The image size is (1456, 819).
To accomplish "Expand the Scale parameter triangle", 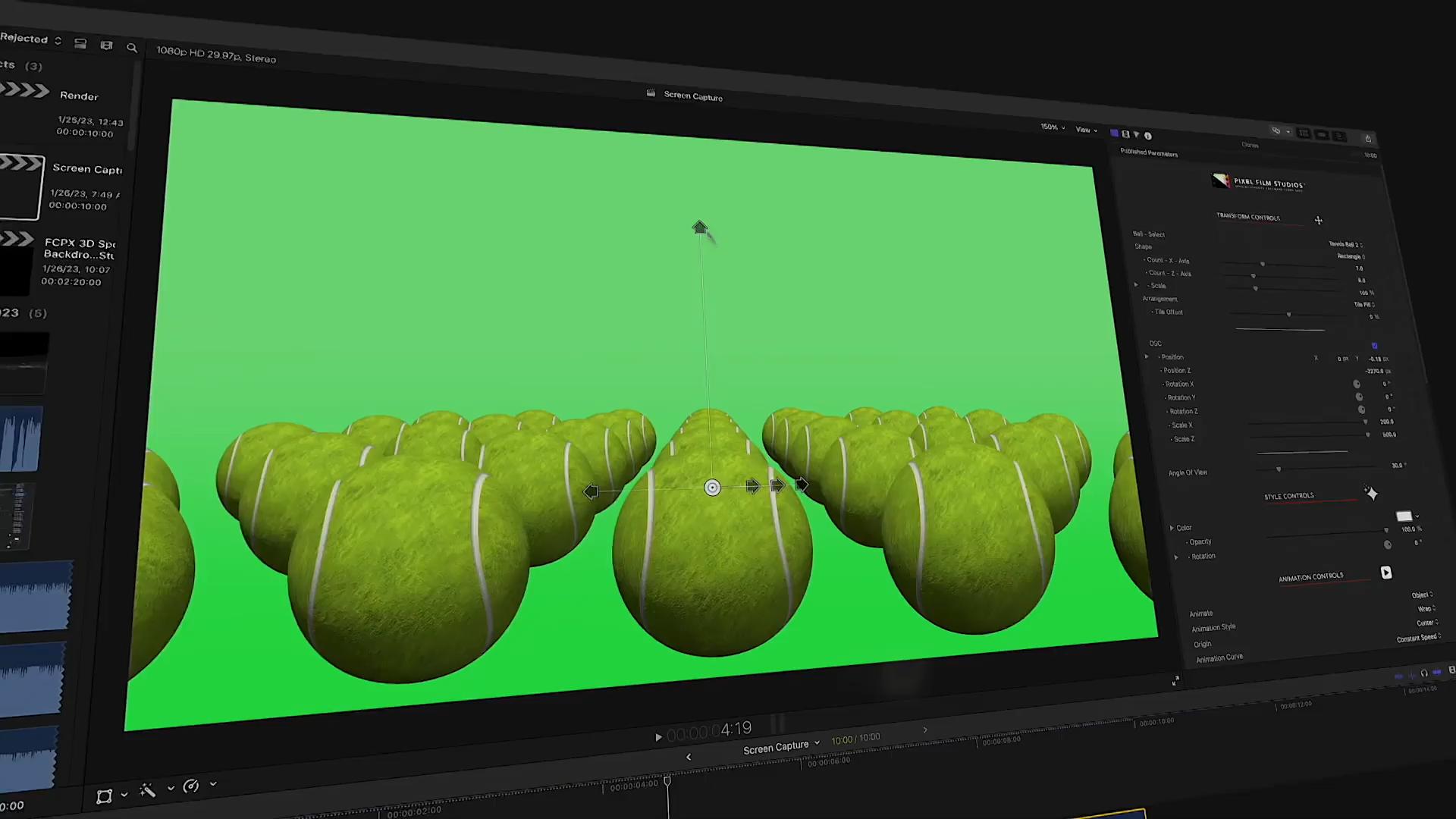I will tap(1136, 285).
